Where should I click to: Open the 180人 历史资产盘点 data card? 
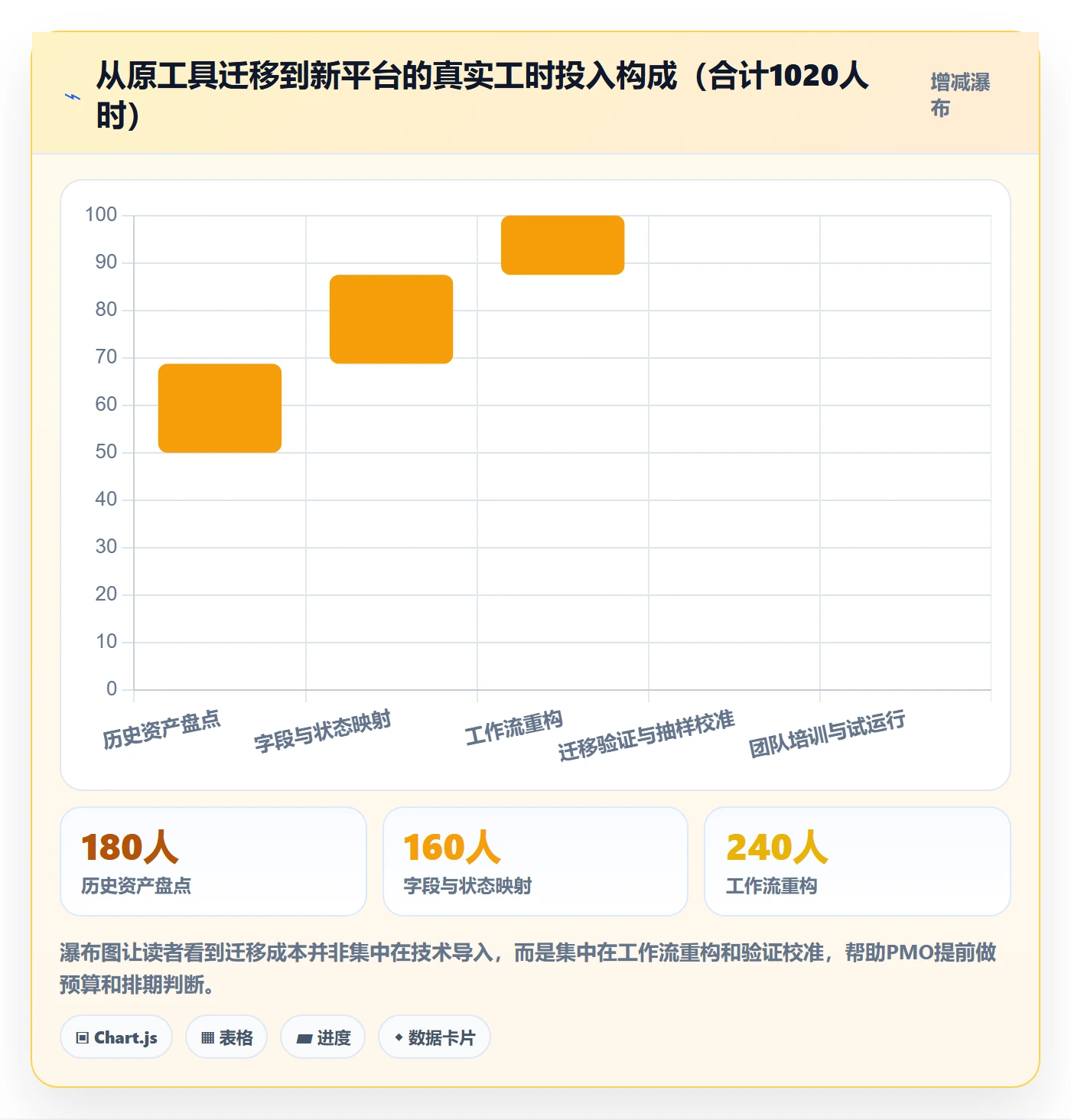pyautogui.click(x=213, y=861)
